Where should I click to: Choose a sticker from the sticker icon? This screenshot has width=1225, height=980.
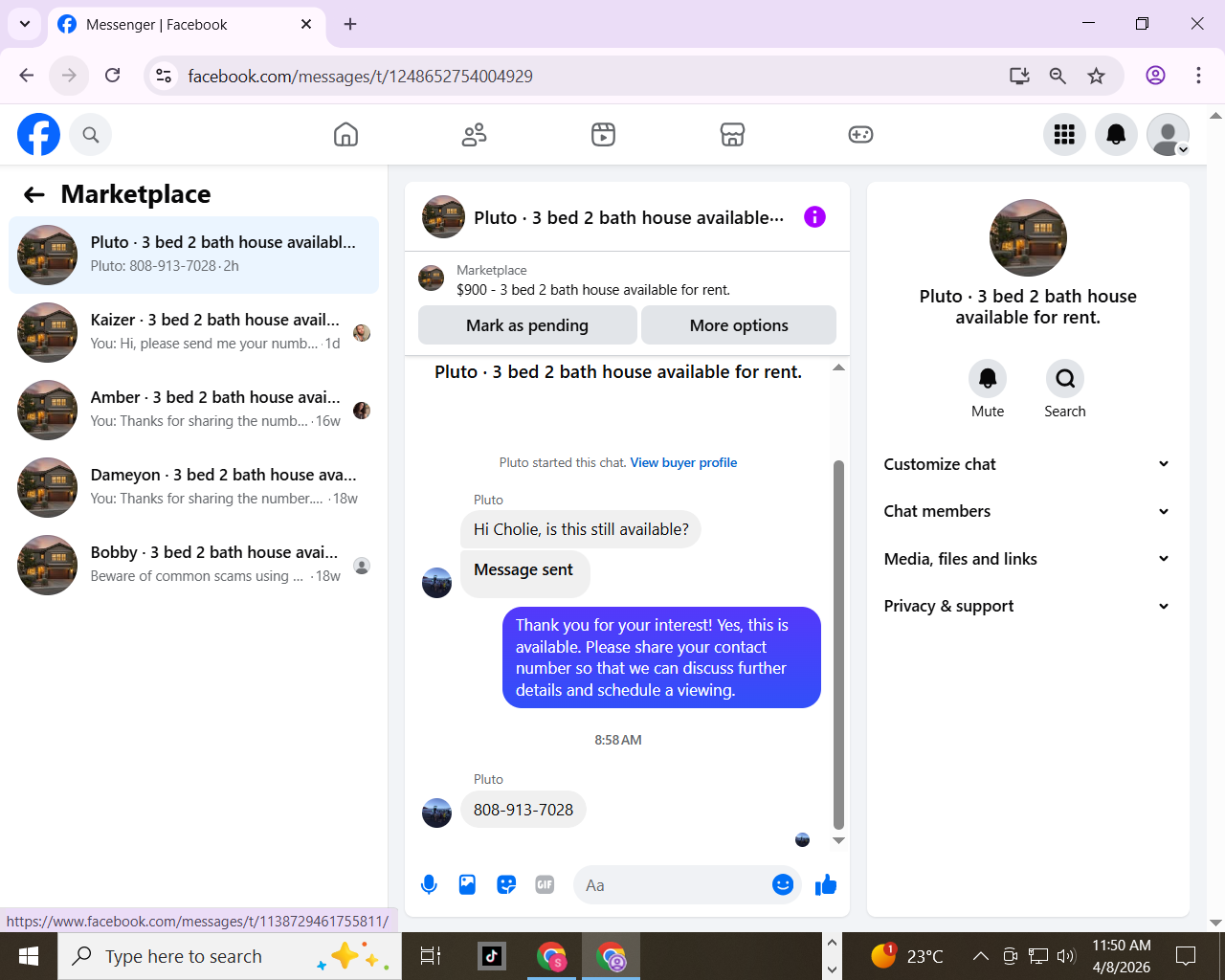click(506, 885)
